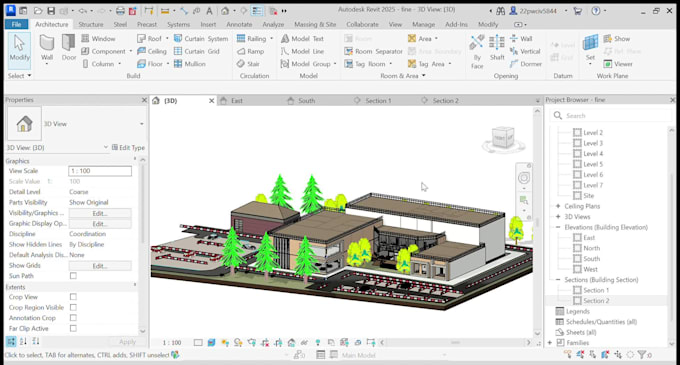Toggle the Sun Path checkbox
The width and height of the screenshot is (680, 365).
tap(73, 276)
